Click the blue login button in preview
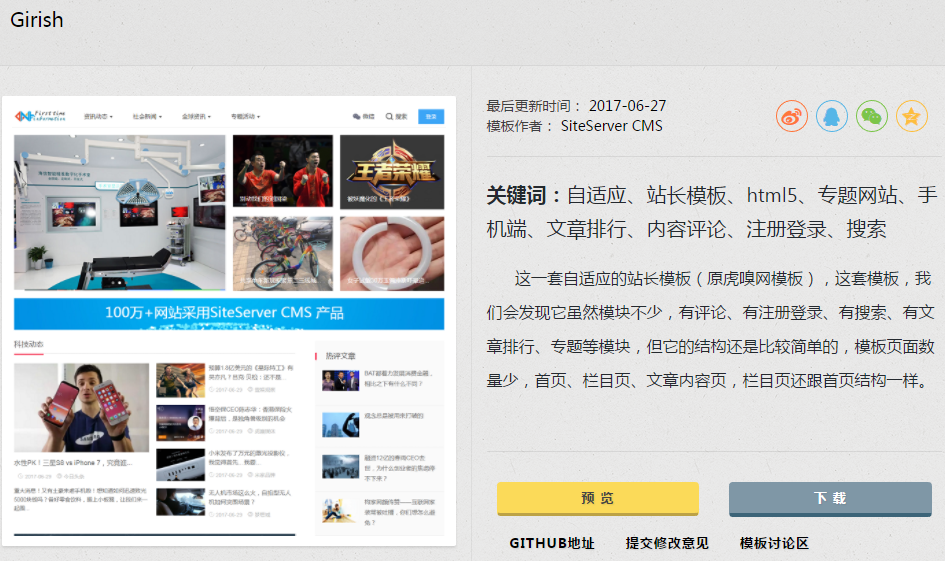The height and width of the screenshot is (561, 945). [x=431, y=116]
